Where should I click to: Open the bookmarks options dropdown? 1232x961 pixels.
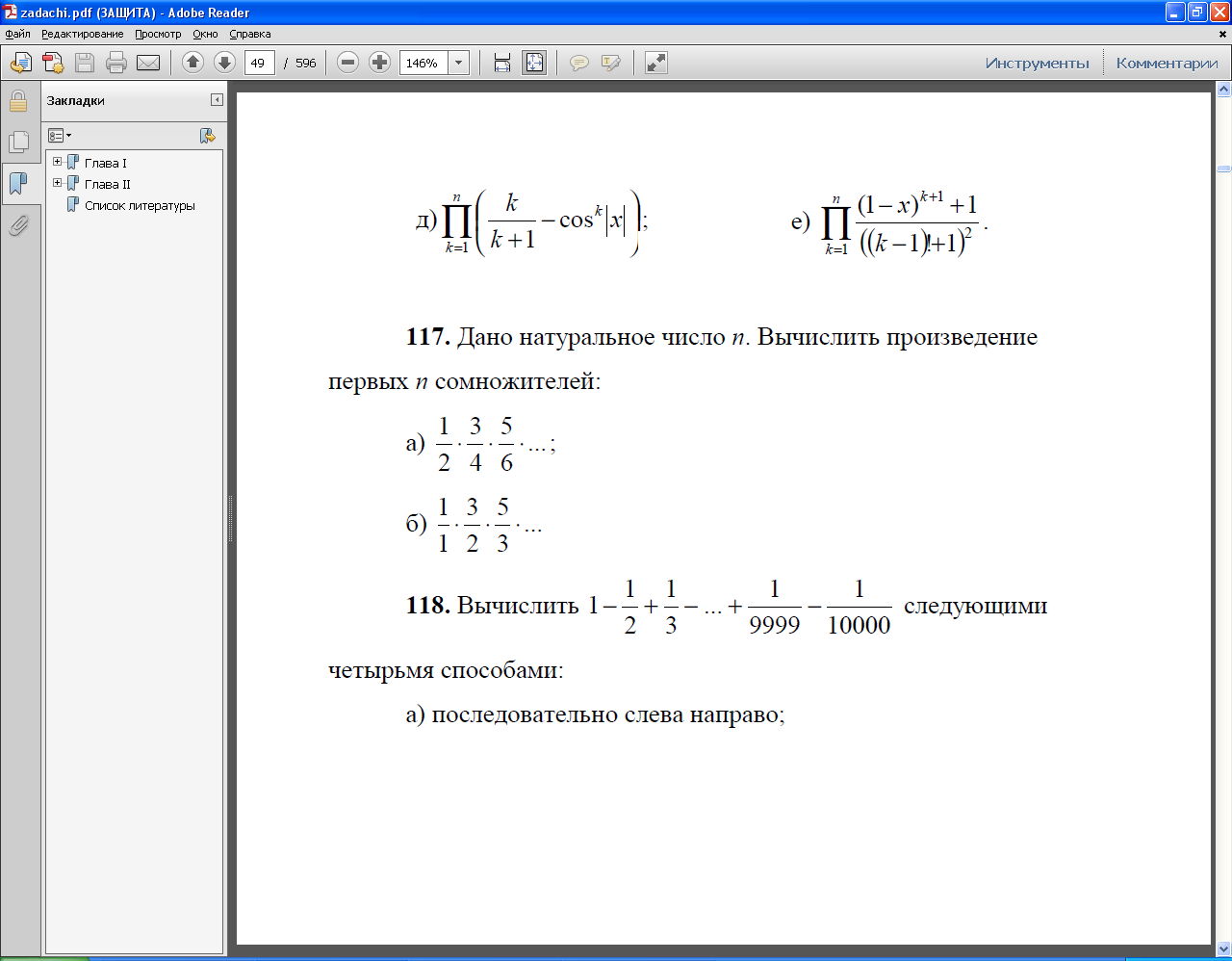(x=60, y=136)
